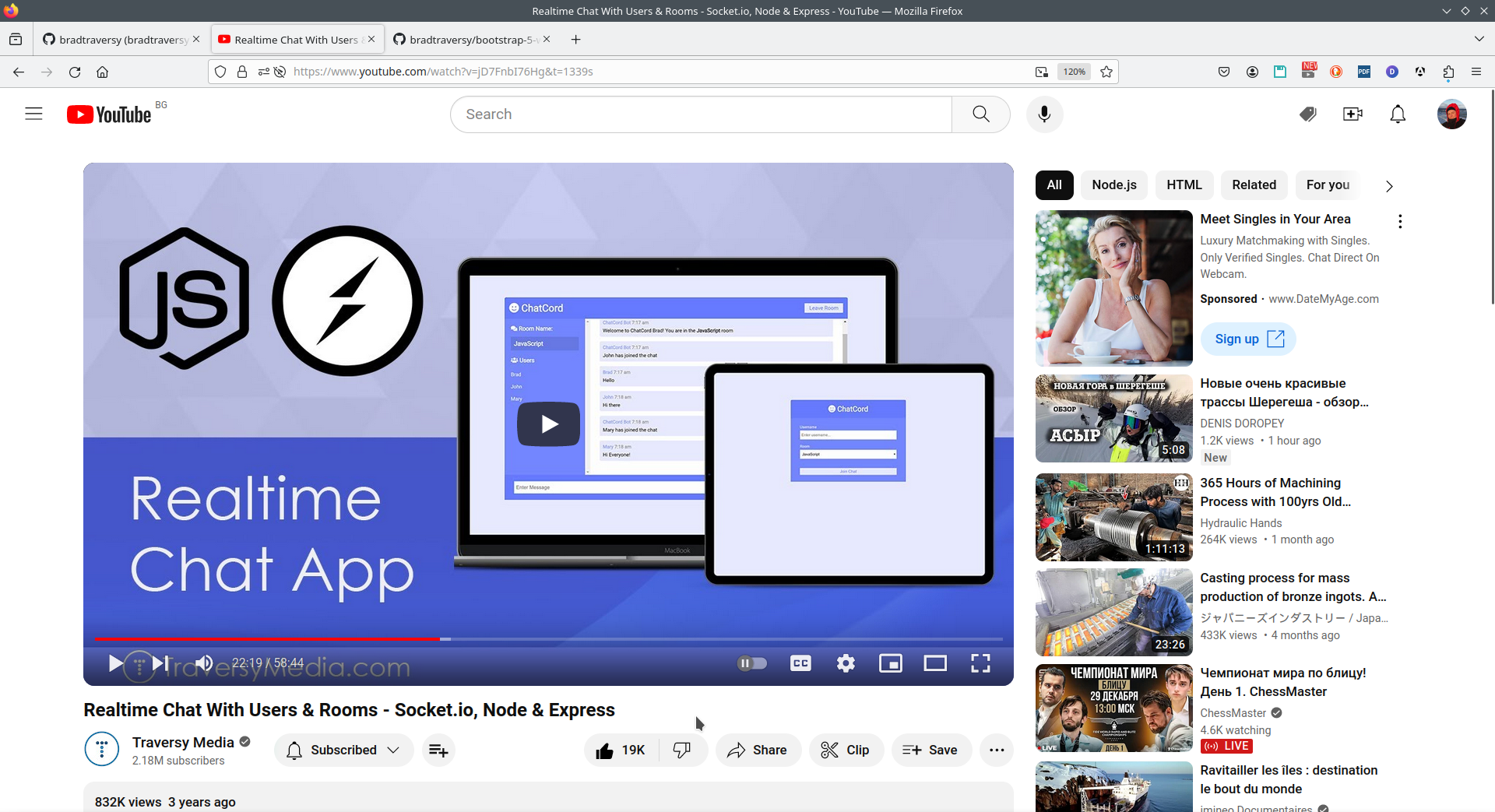The width and height of the screenshot is (1495, 812).
Task: Close the Realtime Chat With Users tab
Action: pyautogui.click(x=371, y=40)
